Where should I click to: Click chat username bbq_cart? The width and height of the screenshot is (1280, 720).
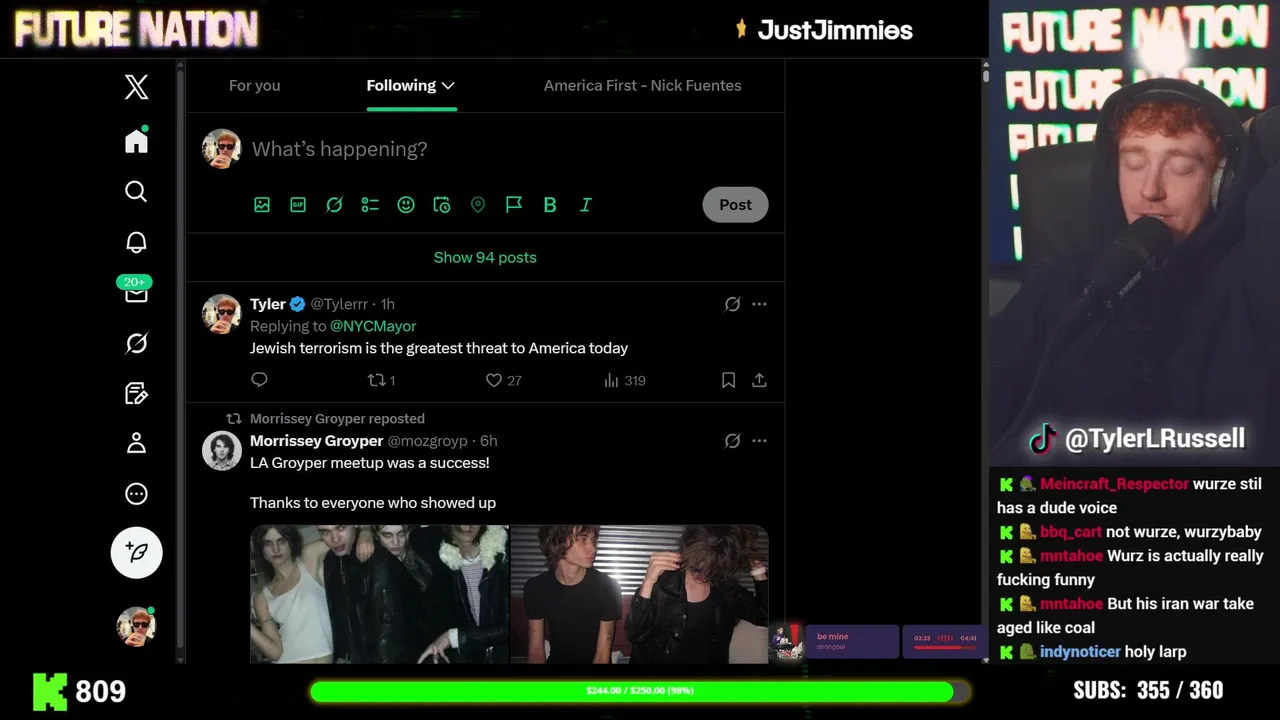click(1071, 532)
